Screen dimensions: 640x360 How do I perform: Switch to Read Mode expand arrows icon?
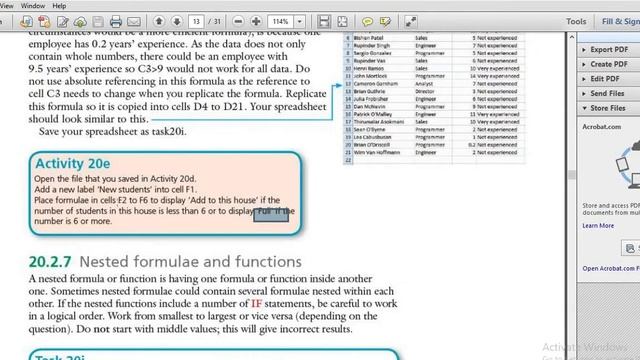point(411,21)
